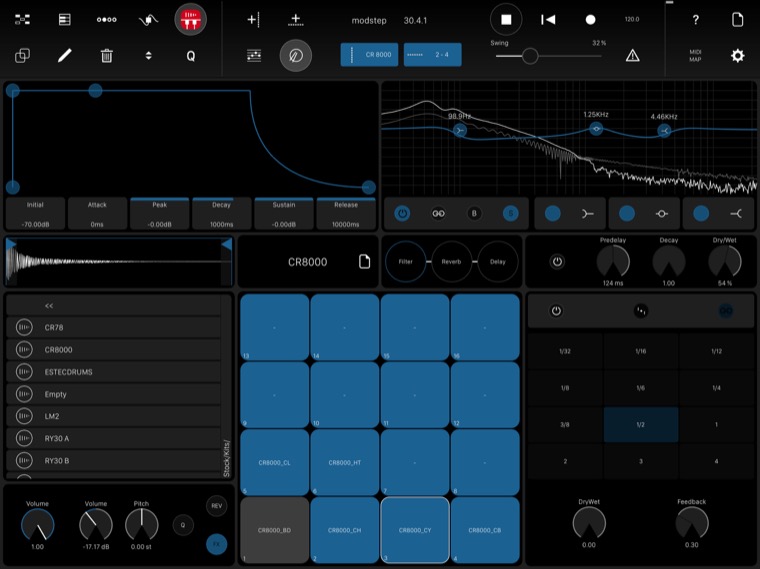Viewport: 760px width, 569px height.
Task: Open the settings gear
Action: pos(738,56)
